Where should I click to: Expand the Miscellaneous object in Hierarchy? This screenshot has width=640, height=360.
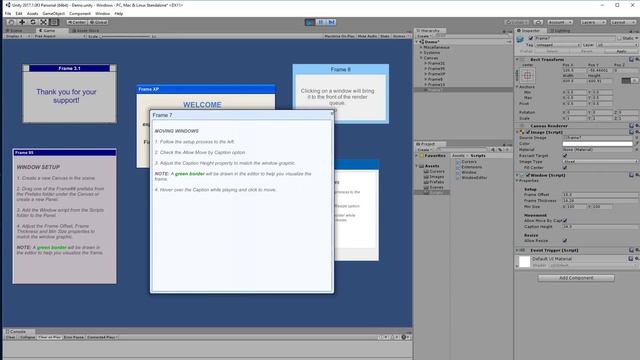pos(421,47)
